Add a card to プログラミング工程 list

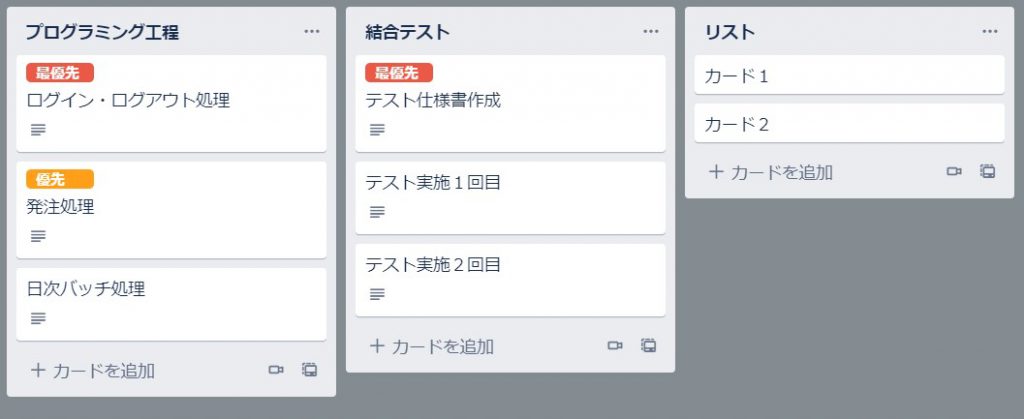point(93,371)
